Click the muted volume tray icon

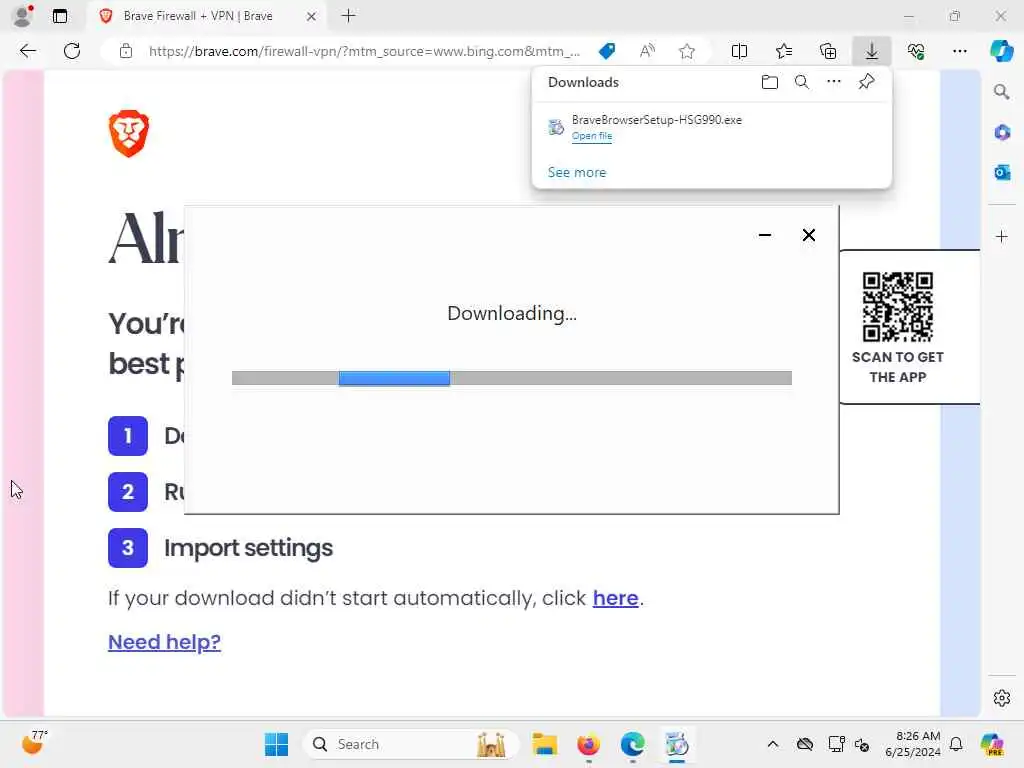tap(862, 745)
